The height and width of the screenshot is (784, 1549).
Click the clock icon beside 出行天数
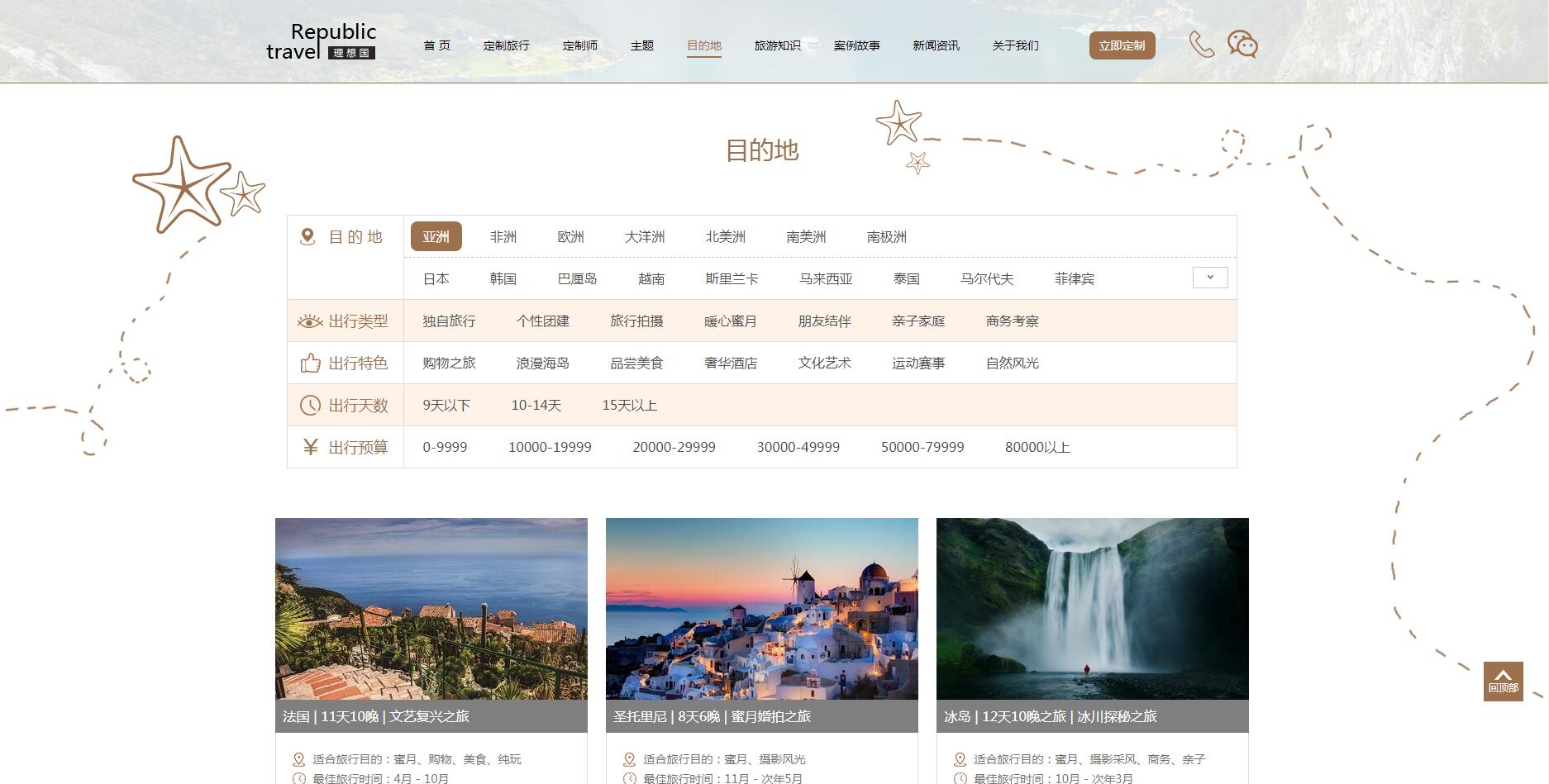tap(307, 405)
